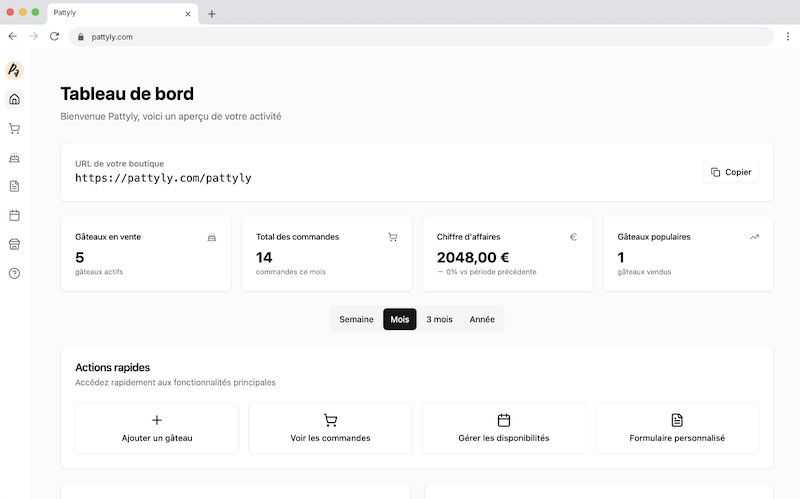Click the Pattyly logo in sidebar
This screenshot has width=800, height=499.
tap(14, 70)
